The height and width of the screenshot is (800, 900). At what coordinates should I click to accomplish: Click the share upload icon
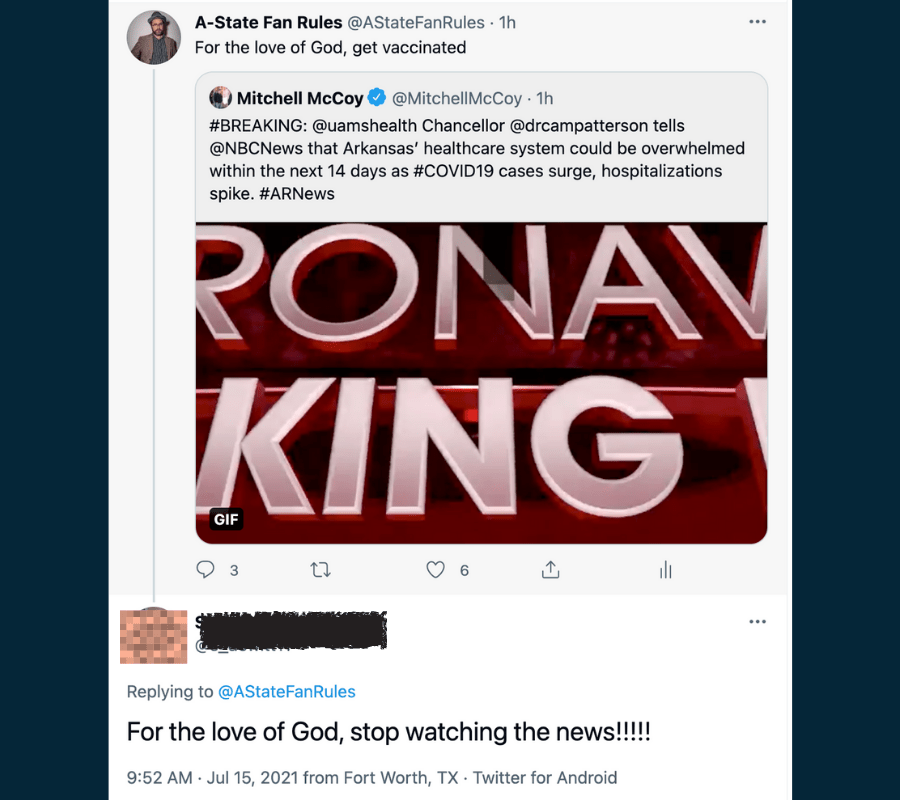tap(550, 570)
